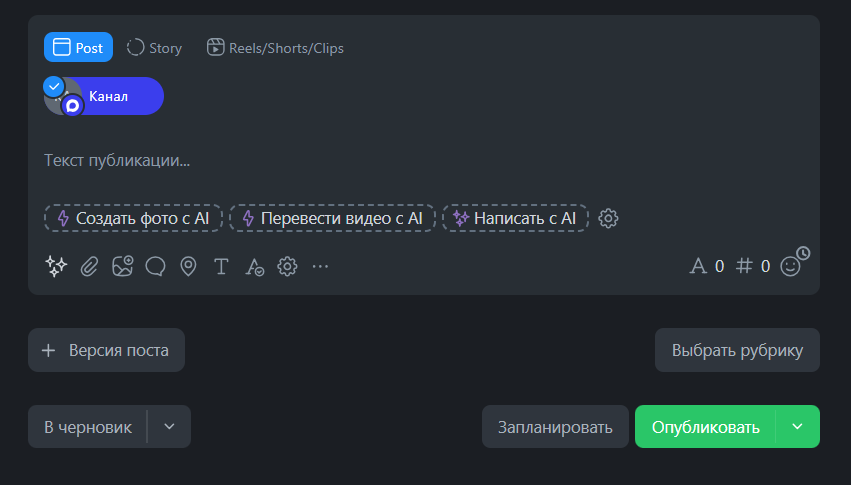Expand the dropdown arrow beside Опубликовать
This screenshot has width=851, height=485.
coord(797,426)
